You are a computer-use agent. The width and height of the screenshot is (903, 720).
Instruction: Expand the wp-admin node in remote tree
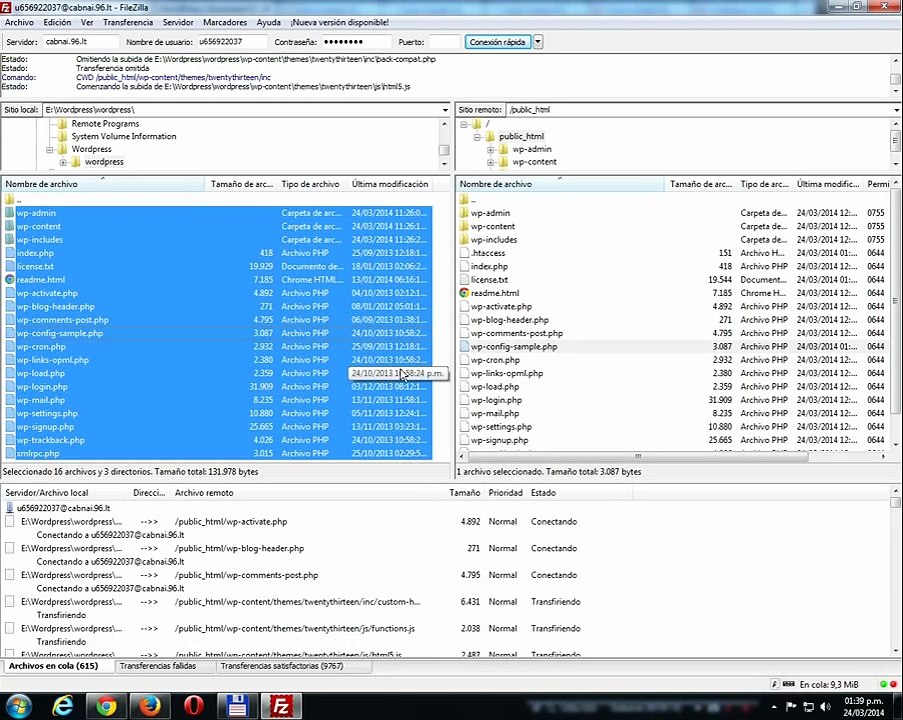pos(490,149)
